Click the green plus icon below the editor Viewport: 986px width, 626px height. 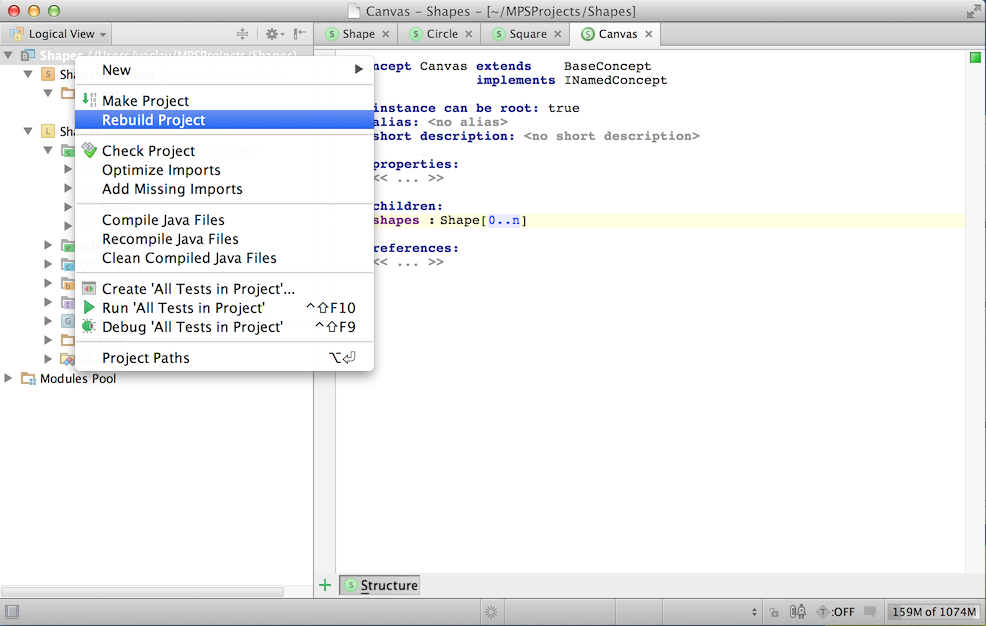click(x=324, y=584)
